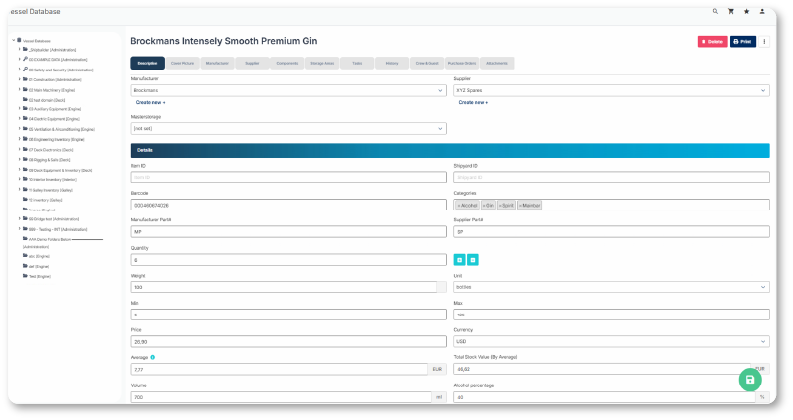Image resolution: width=793 pixels, height=420 pixels.
Task: Click Create new under Supplier
Action: (473, 102)
